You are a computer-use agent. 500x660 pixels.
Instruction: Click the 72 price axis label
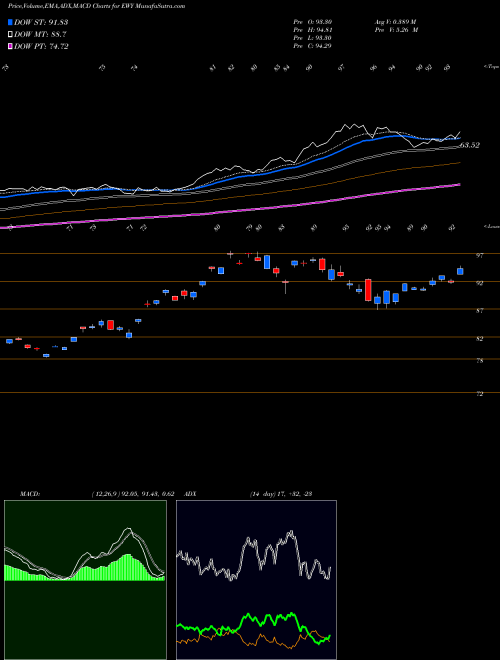coord(479,394)
